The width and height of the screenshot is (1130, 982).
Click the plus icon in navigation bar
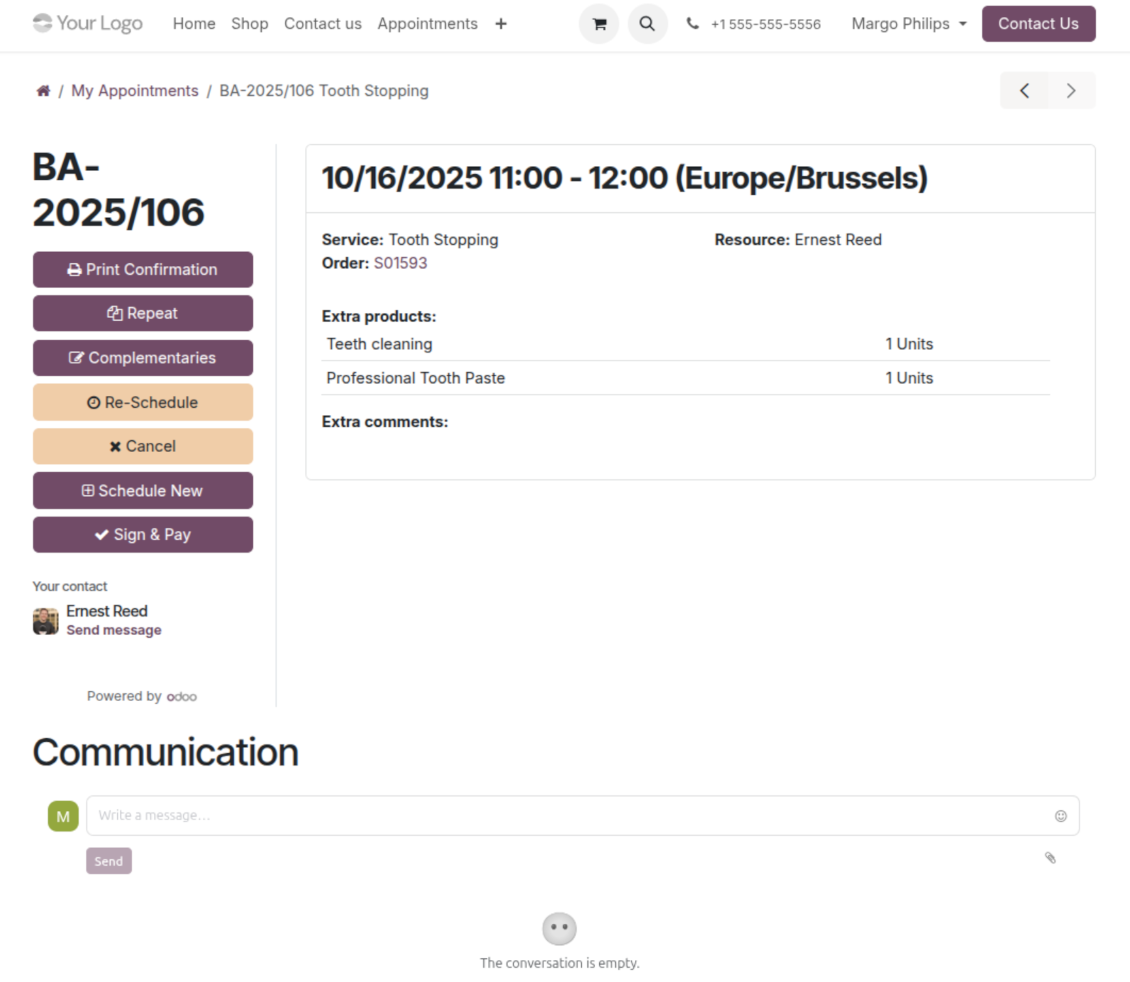click(x=501, y=24)
